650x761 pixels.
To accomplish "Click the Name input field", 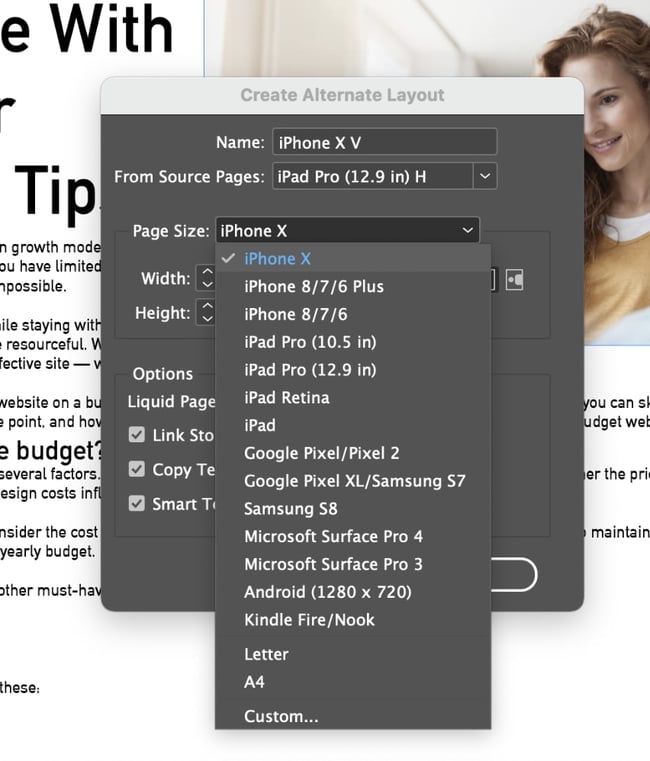I will tap(384, 142).
